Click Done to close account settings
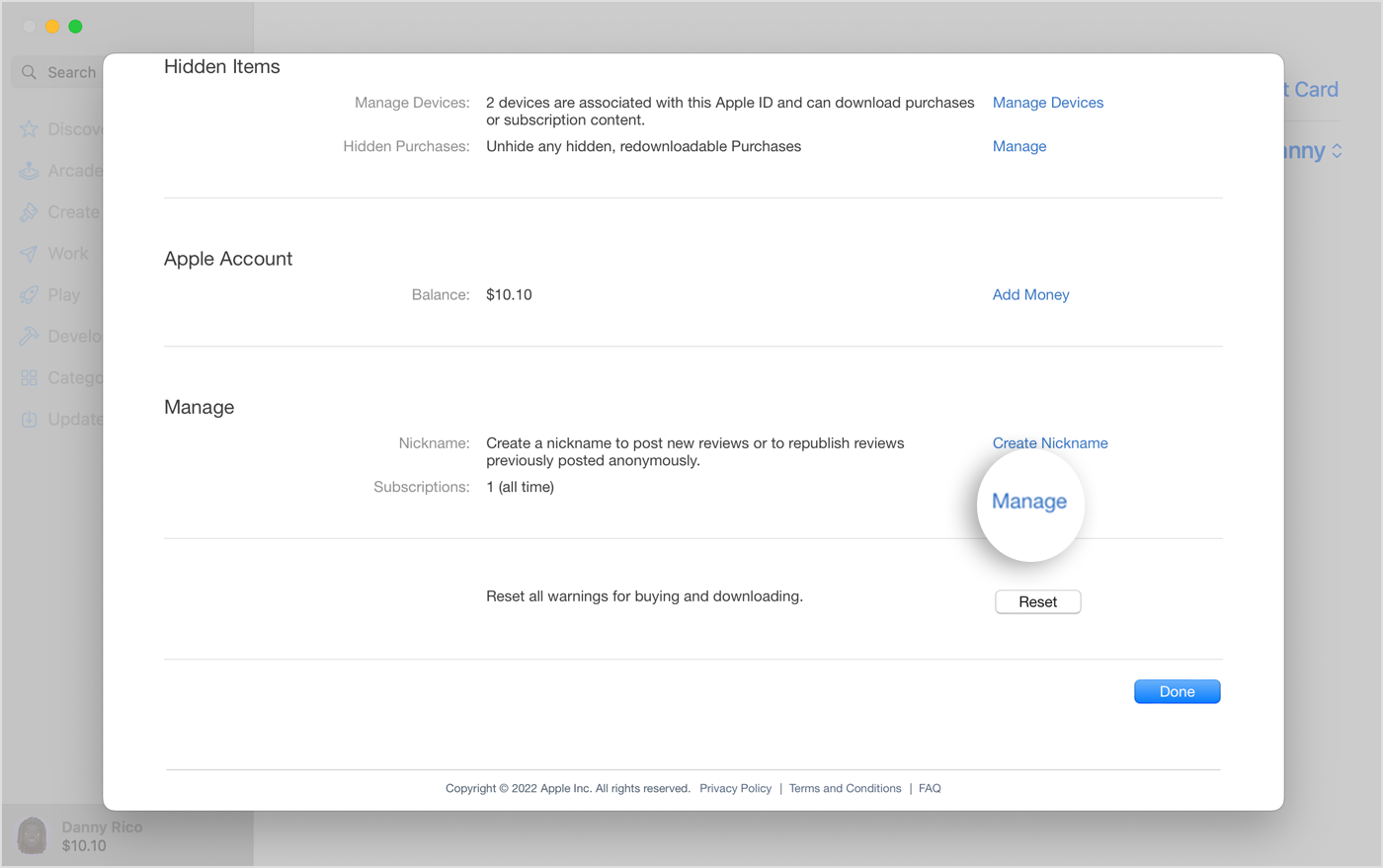This screenshot has height=868, width=1383. tap(1177, 691)
